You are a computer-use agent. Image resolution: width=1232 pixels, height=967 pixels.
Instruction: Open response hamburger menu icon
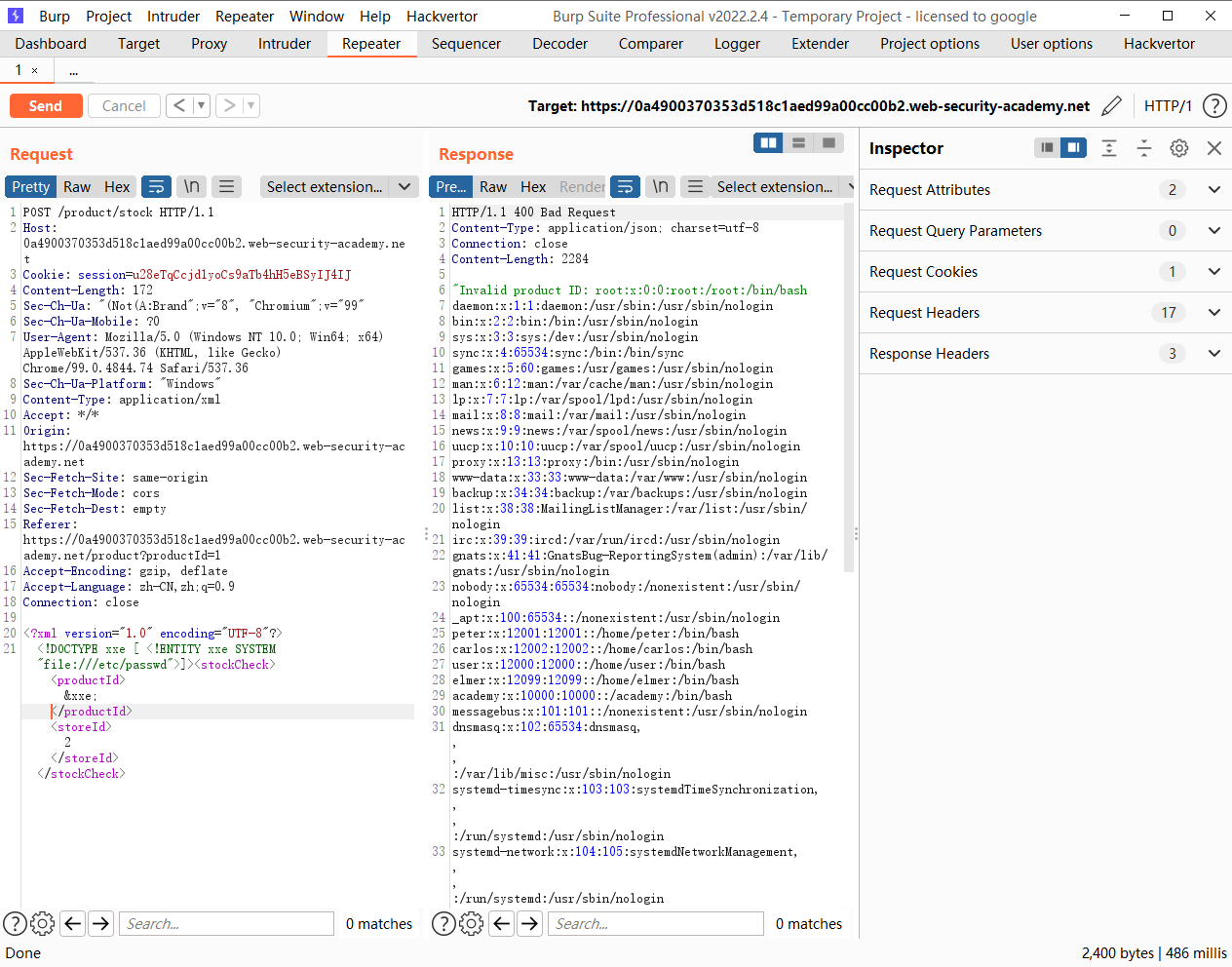[695, 186]
